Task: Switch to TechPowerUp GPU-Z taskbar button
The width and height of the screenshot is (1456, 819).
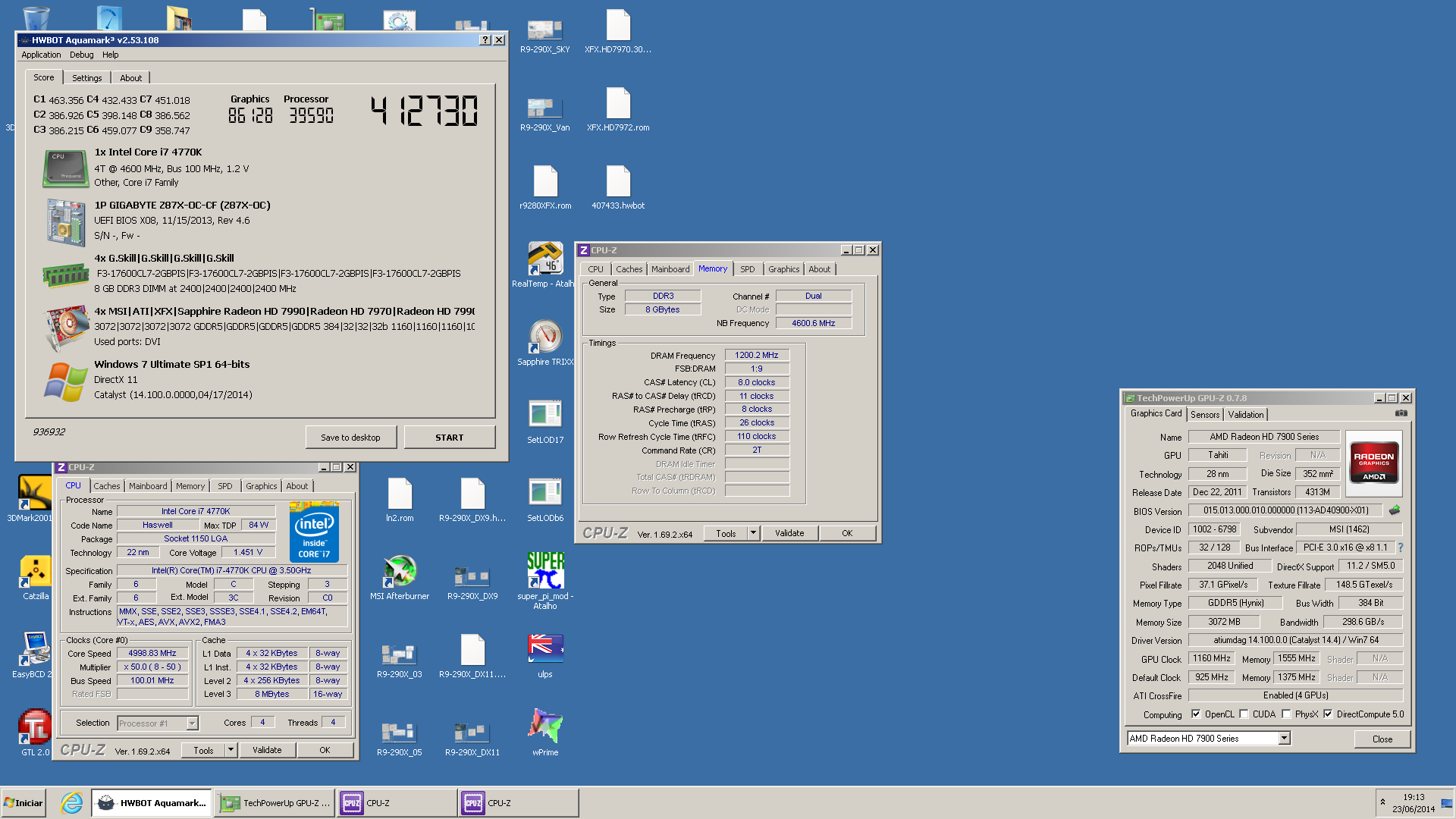Action: coord(275,802)
